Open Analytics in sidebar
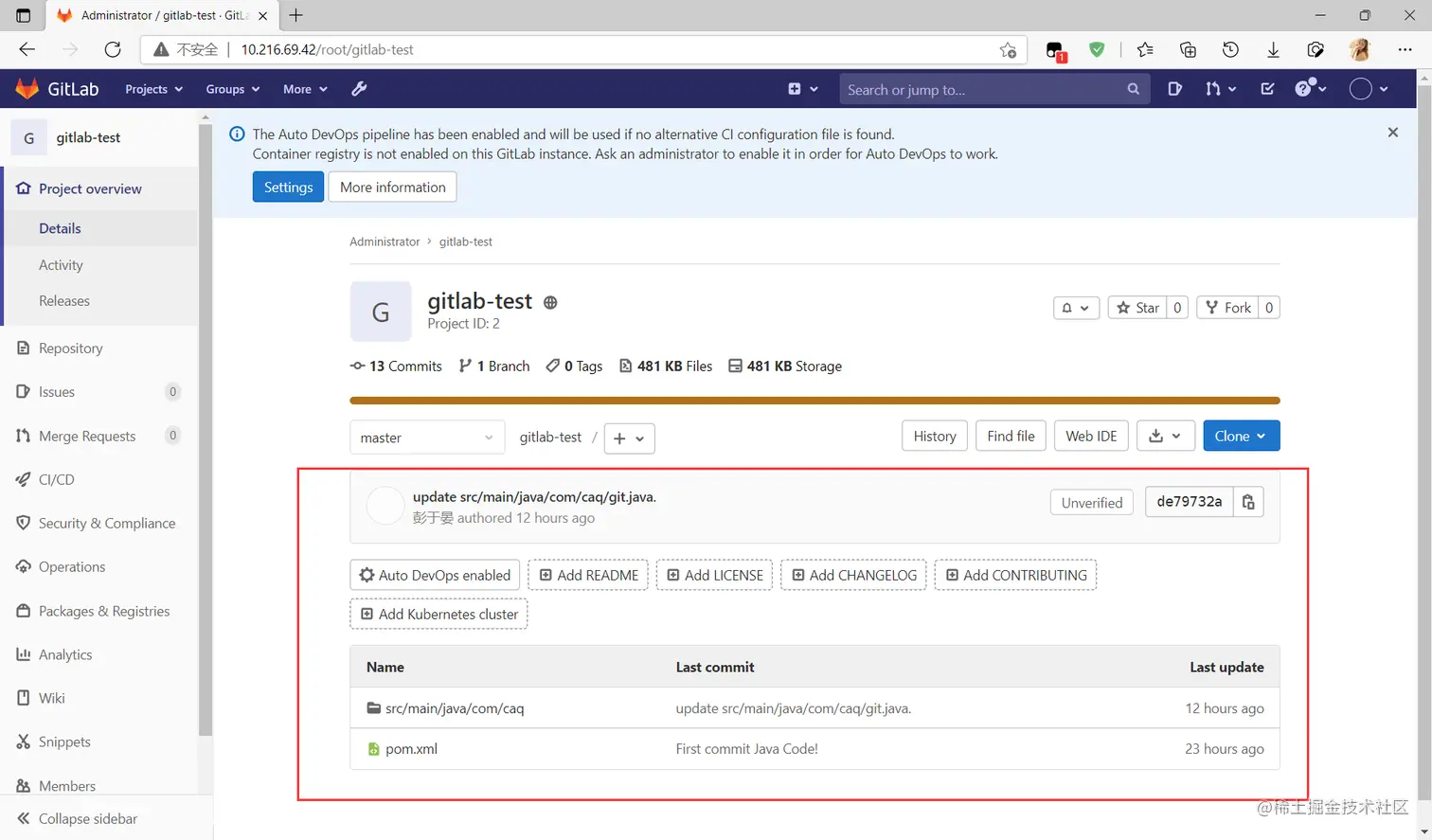 pyautogui.click(x=65, y=654)
